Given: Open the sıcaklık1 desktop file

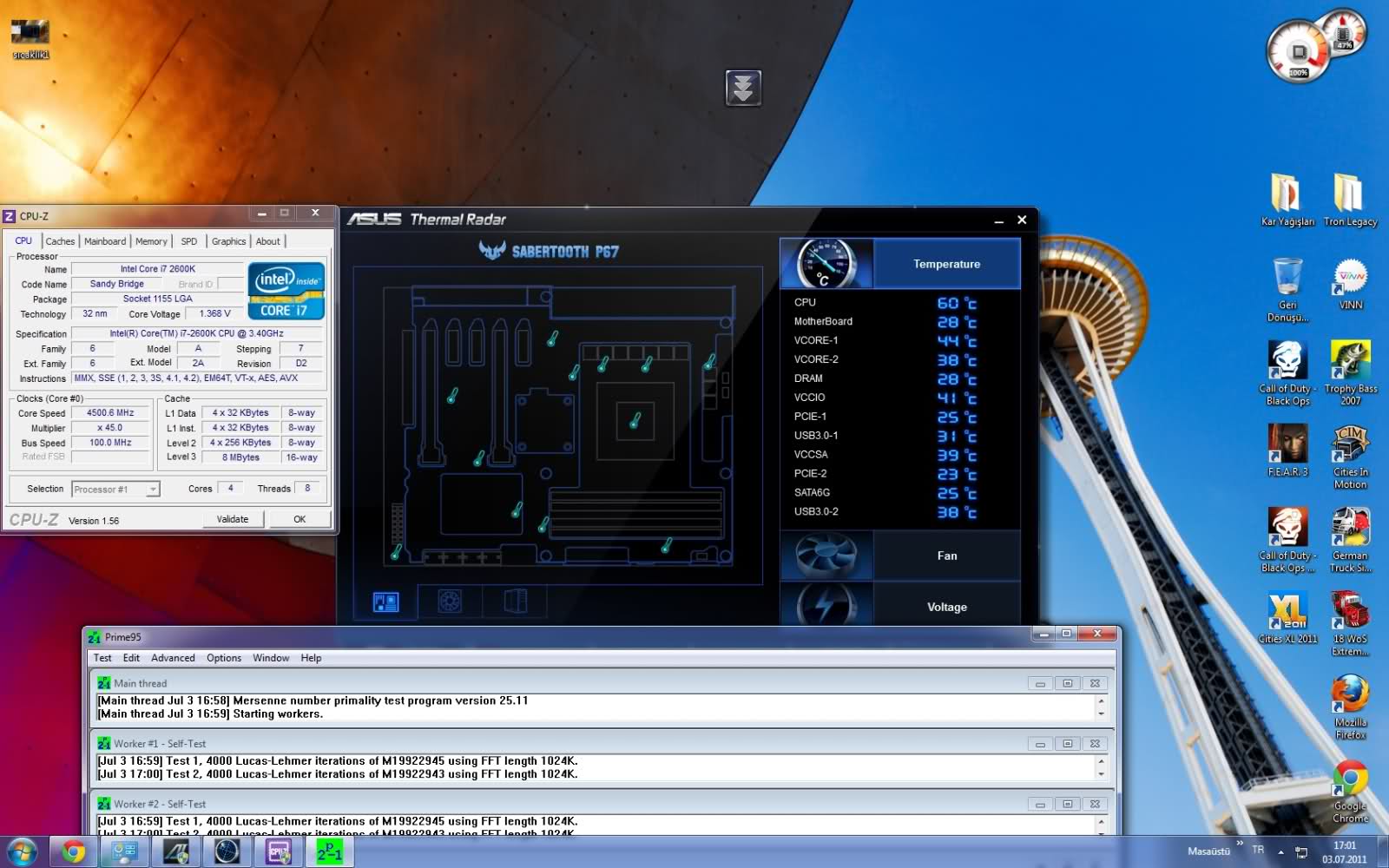Looking at the screenshot, I should [30, 38].
